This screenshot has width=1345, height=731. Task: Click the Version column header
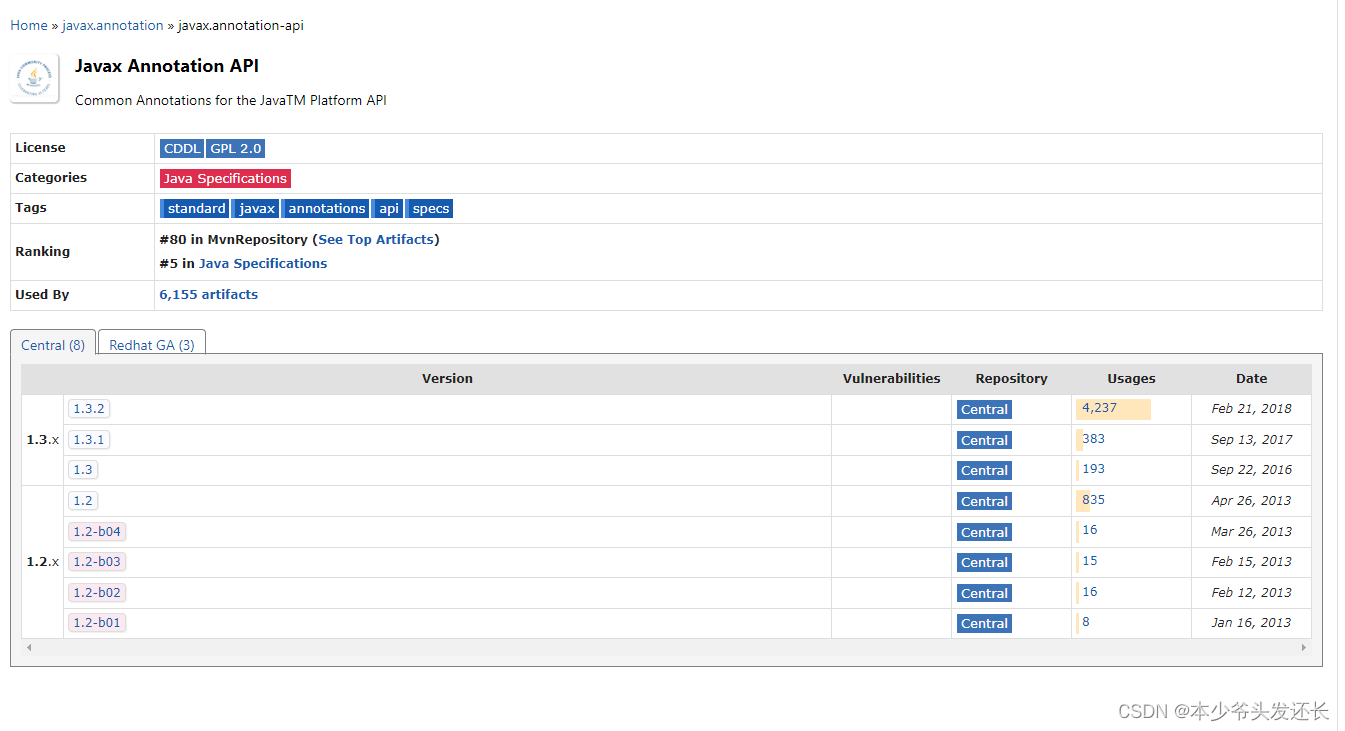[447, 378]
